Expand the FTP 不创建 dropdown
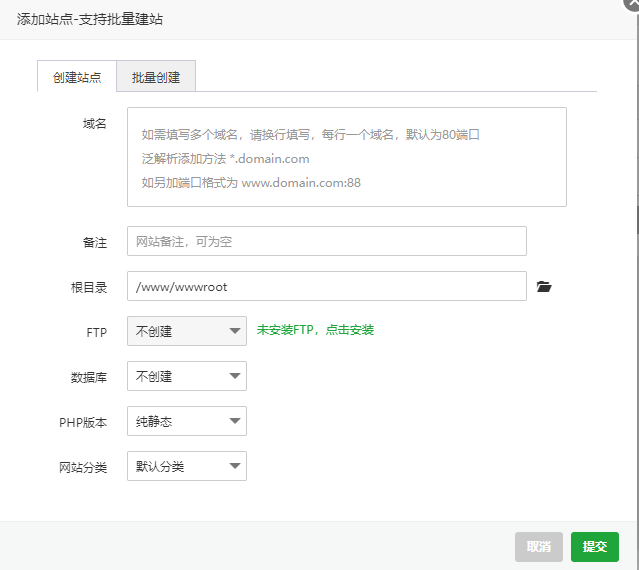This screenshot has height=570, width=639. (x=187, y=331)
